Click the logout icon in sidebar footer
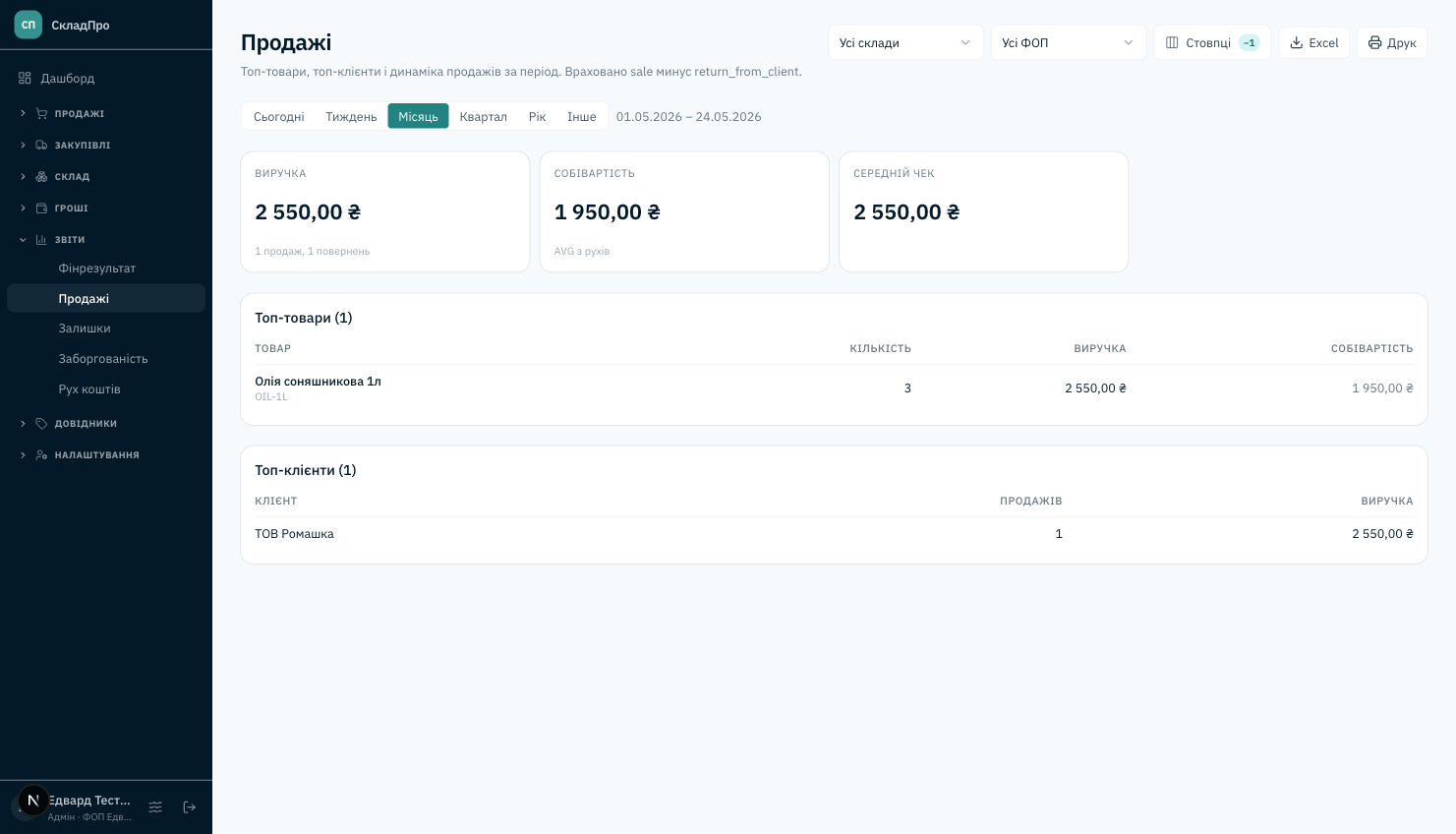Viewport: 1456px width, 834px height. pyautogui.click(x=190, y=807)
